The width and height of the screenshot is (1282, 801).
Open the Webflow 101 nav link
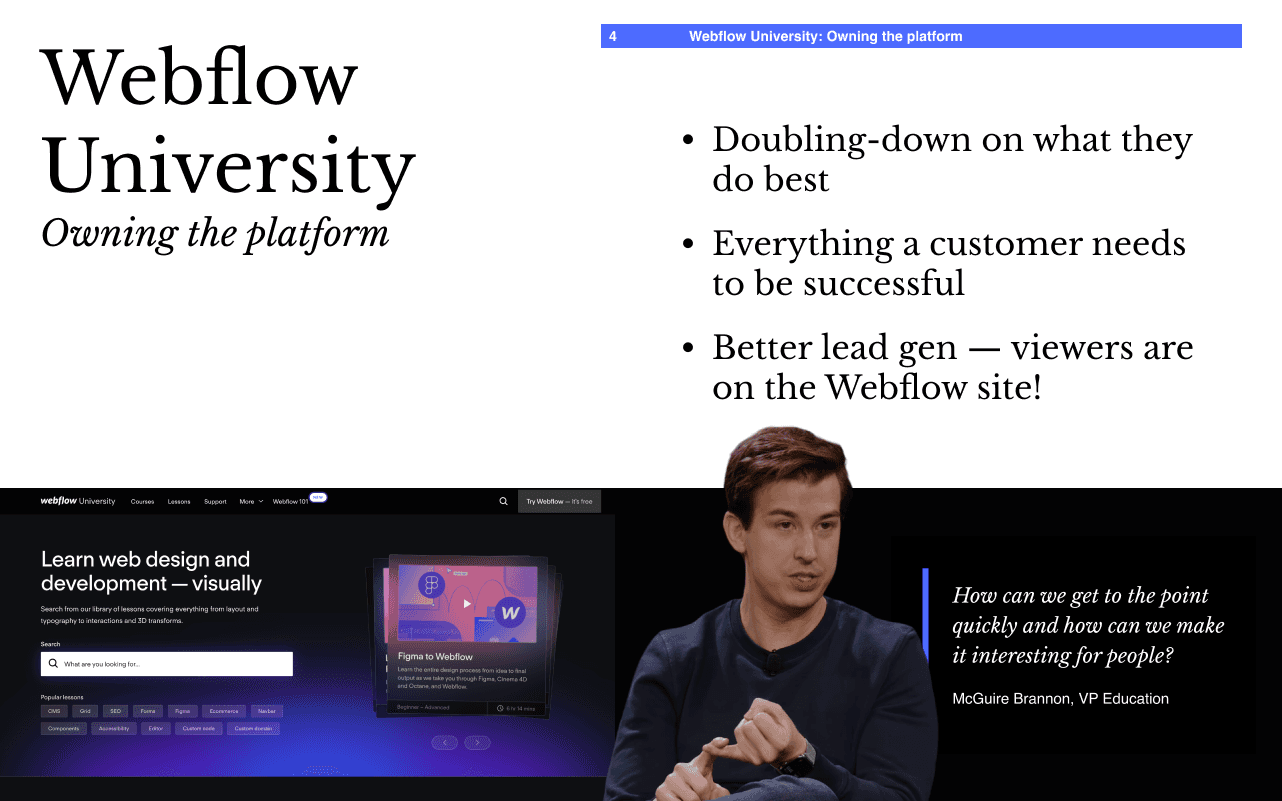[x=290, y=502]
